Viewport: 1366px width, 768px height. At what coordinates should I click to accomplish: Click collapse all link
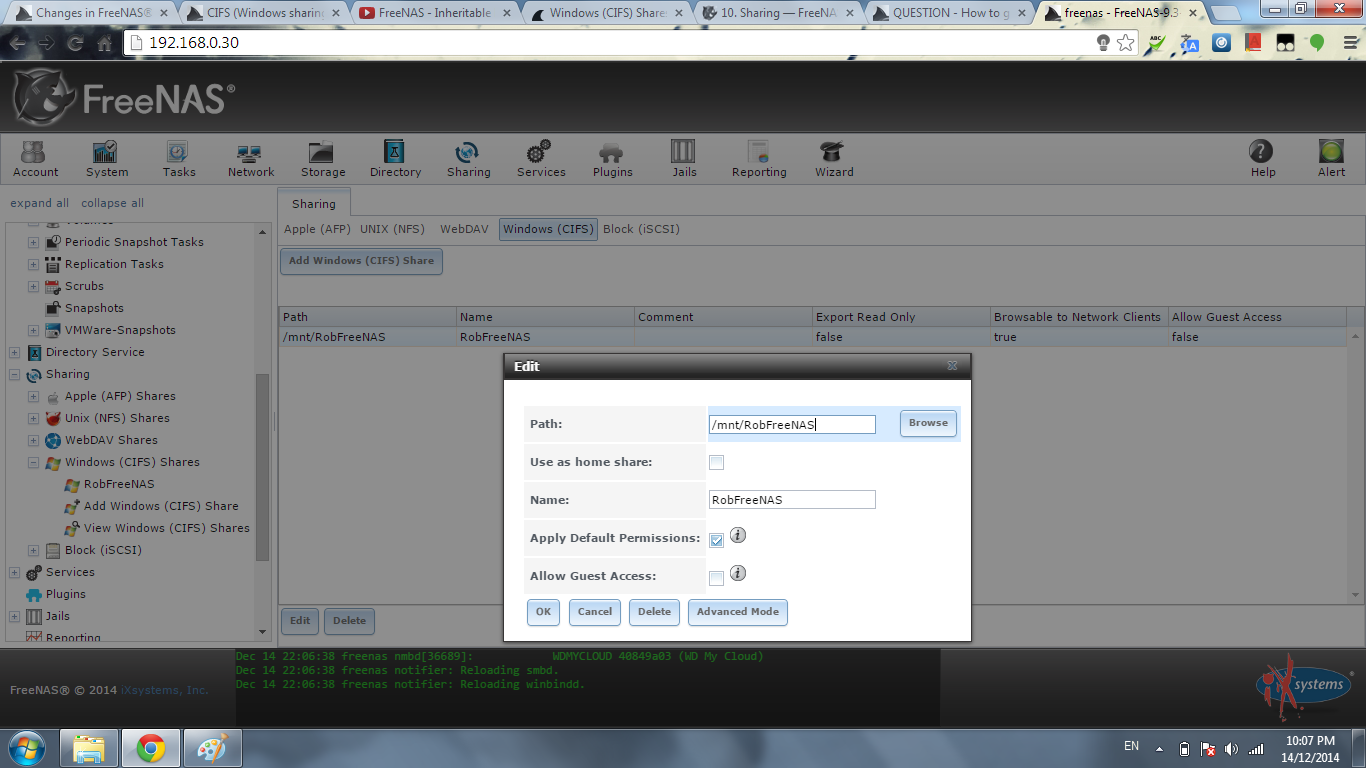click(112, 203)
